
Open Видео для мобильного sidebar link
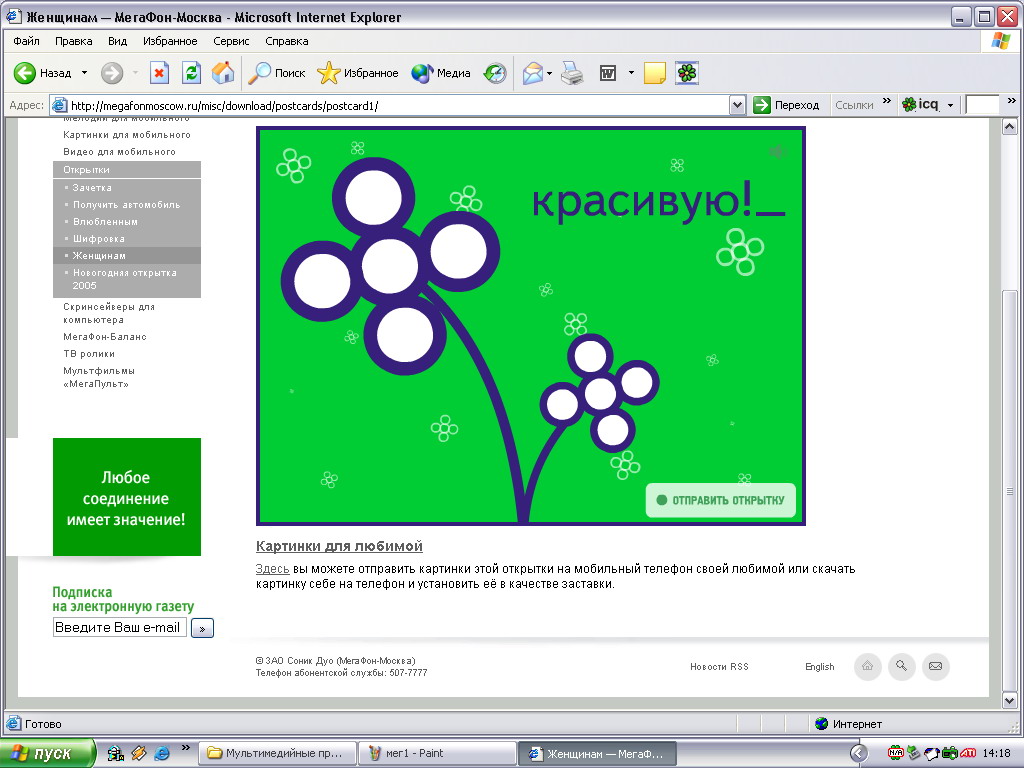point(120,152)
